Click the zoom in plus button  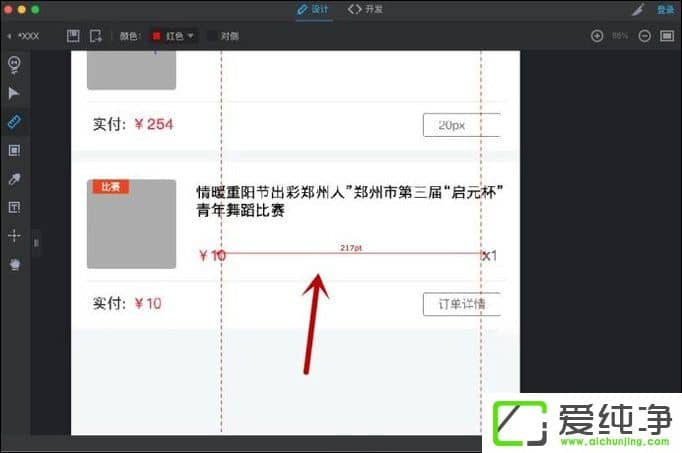click(597, 36)
